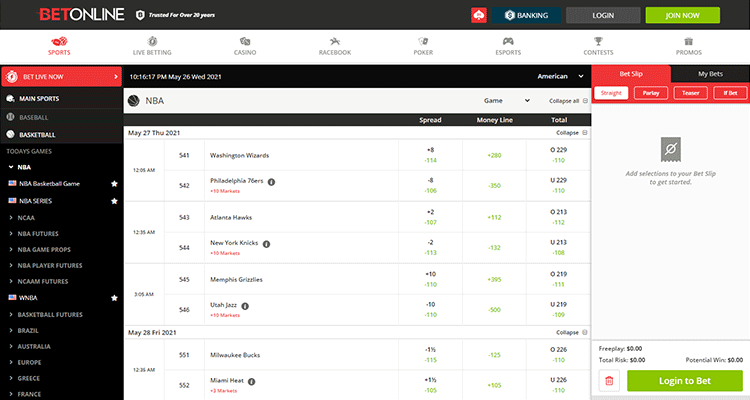Pick Milwaukee Bucks -125 money line
Viewport: 750px width, 400px height.
[x=494, y=355]
